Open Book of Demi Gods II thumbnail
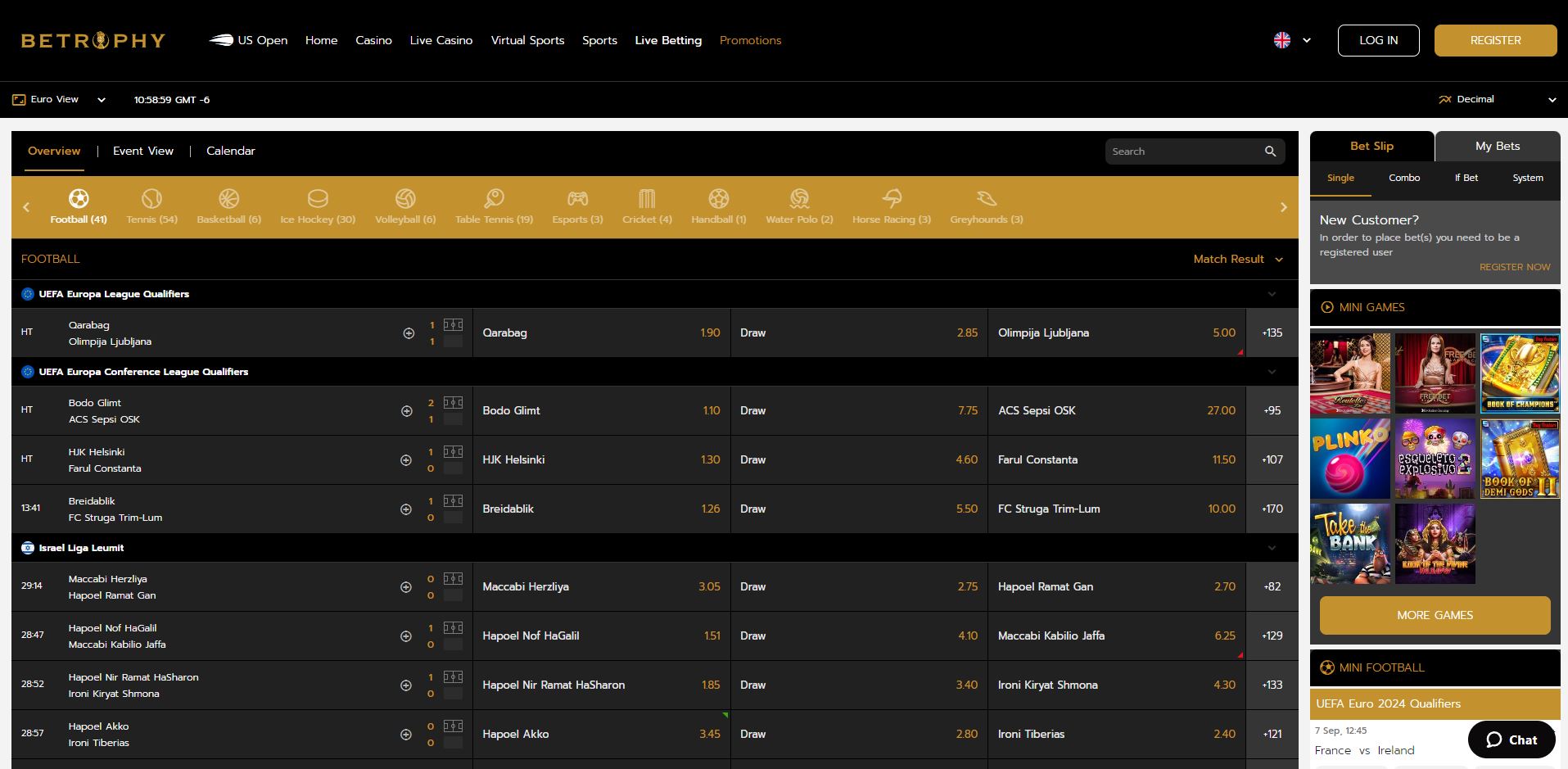This screenshot has height=769, width=1568. coord(1521,459)
